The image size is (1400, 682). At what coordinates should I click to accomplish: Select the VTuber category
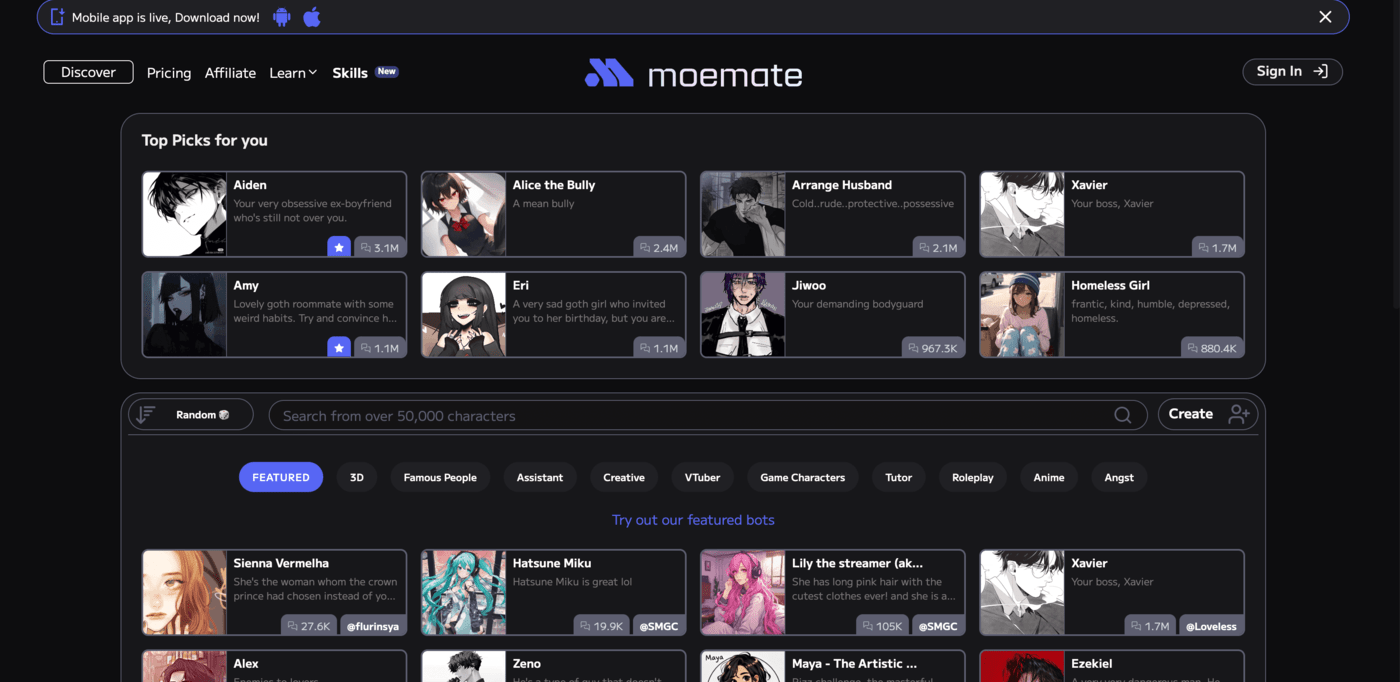tap(702, 477)
